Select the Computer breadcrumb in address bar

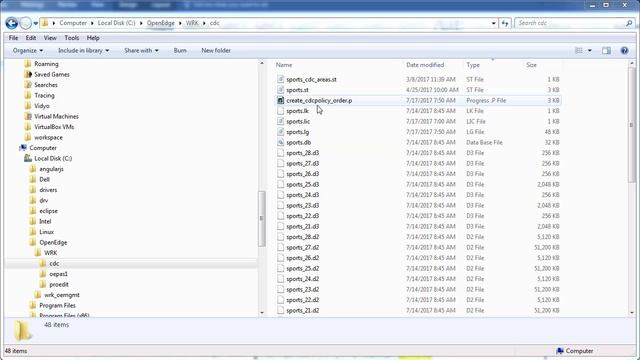pyautogui.click(x=73, y=23)
